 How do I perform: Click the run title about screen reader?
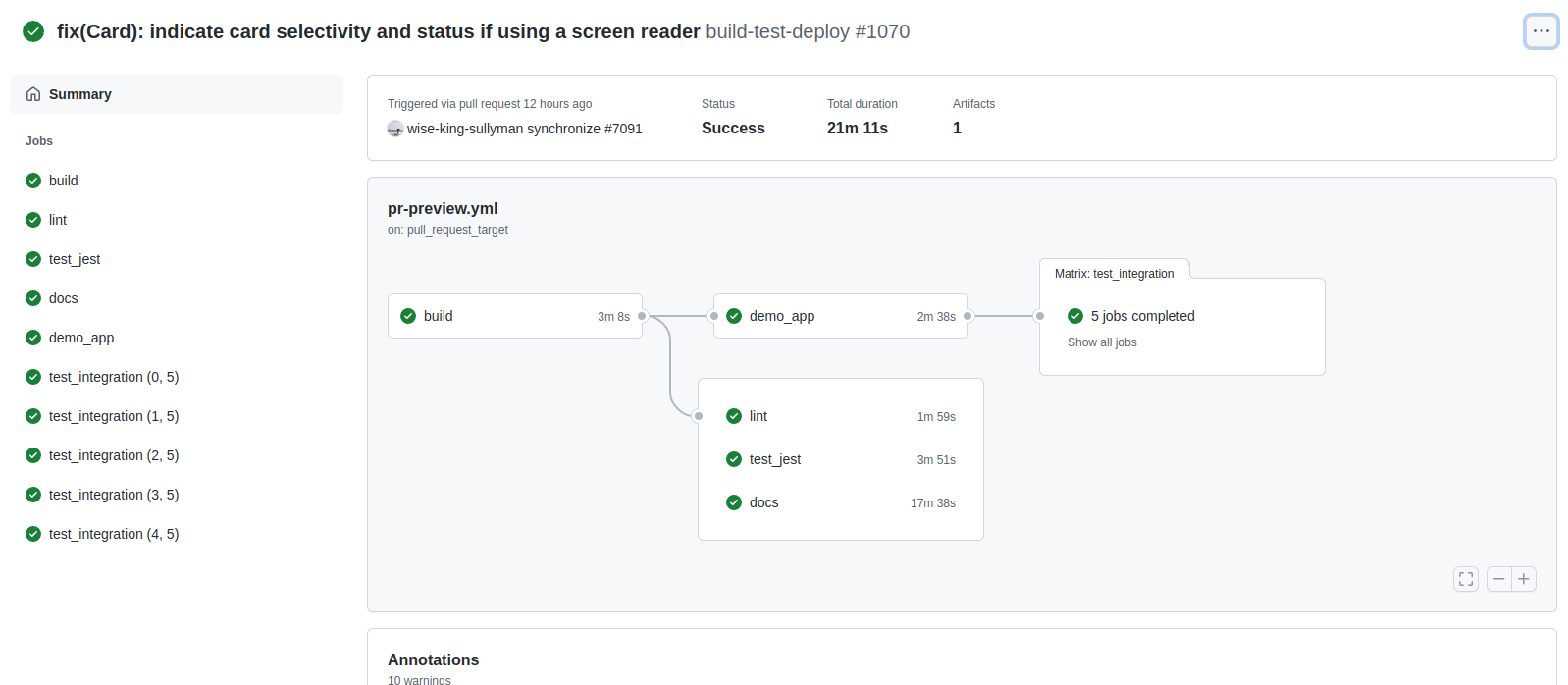[x=379, y=31]
